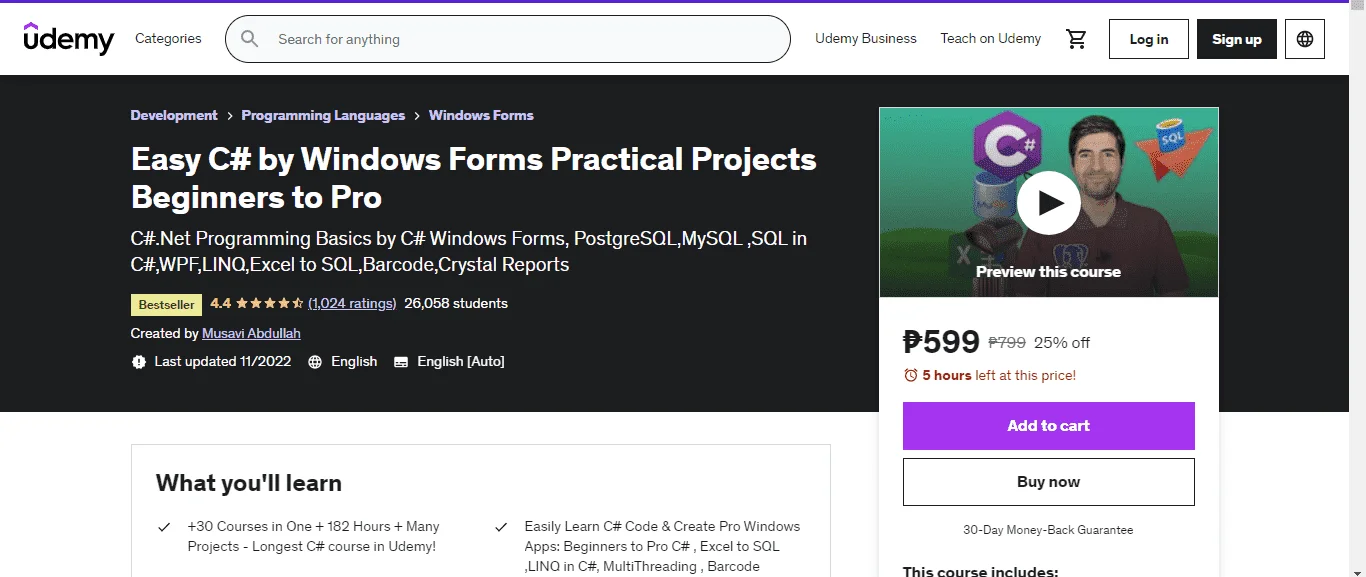Open the Udemy logo homepage

tap(69, 39)
